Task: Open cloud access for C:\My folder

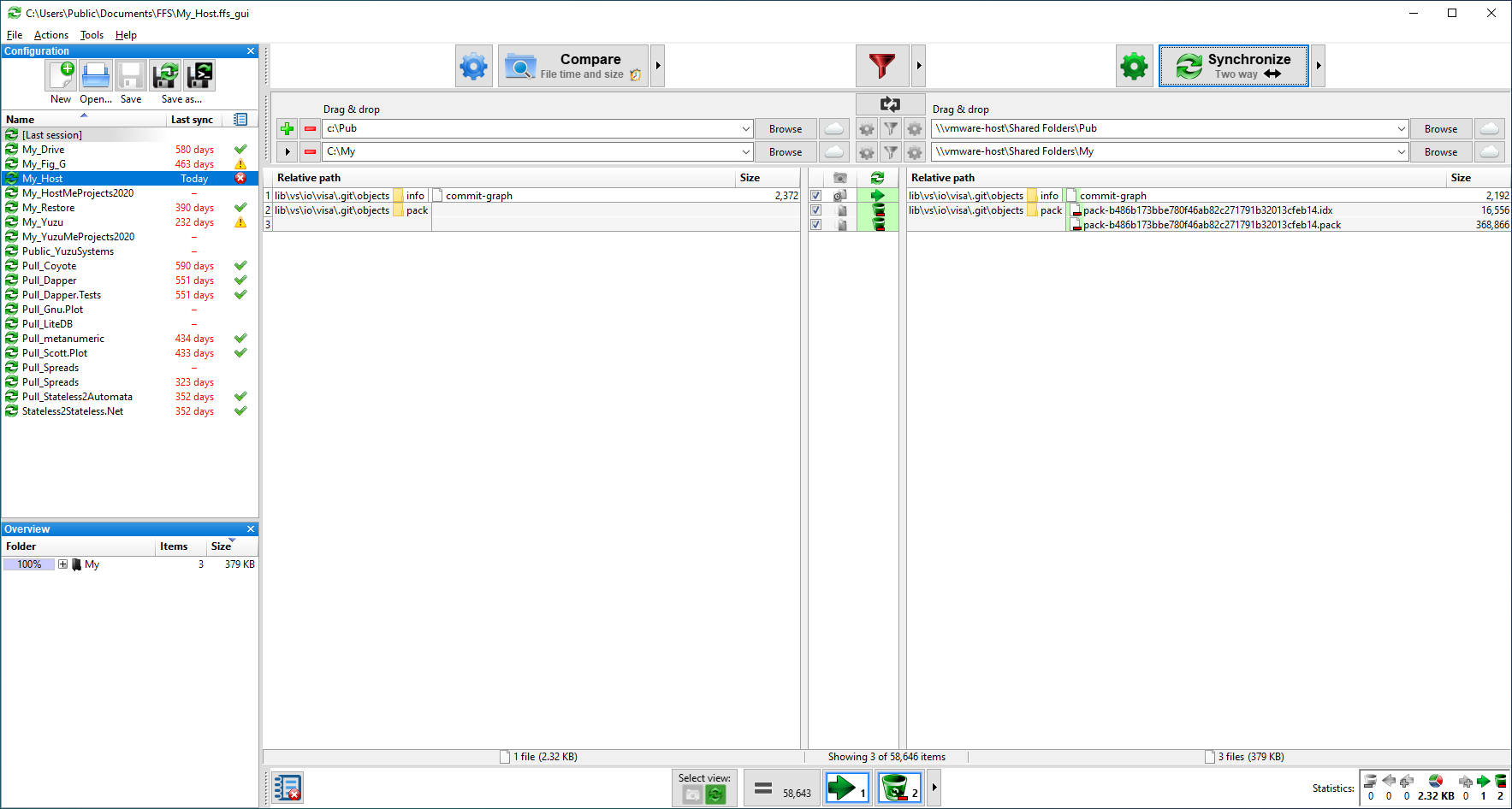Action: coord(834,152)
